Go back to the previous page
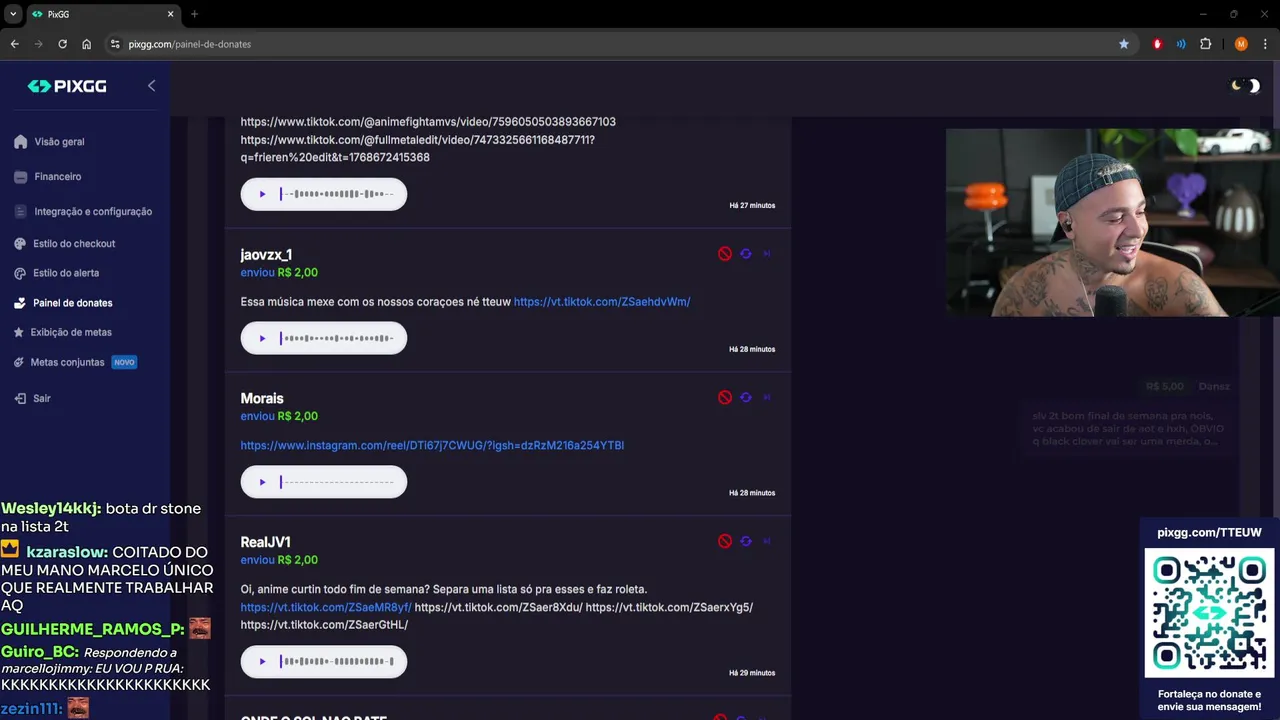 [x=14, y=44]
